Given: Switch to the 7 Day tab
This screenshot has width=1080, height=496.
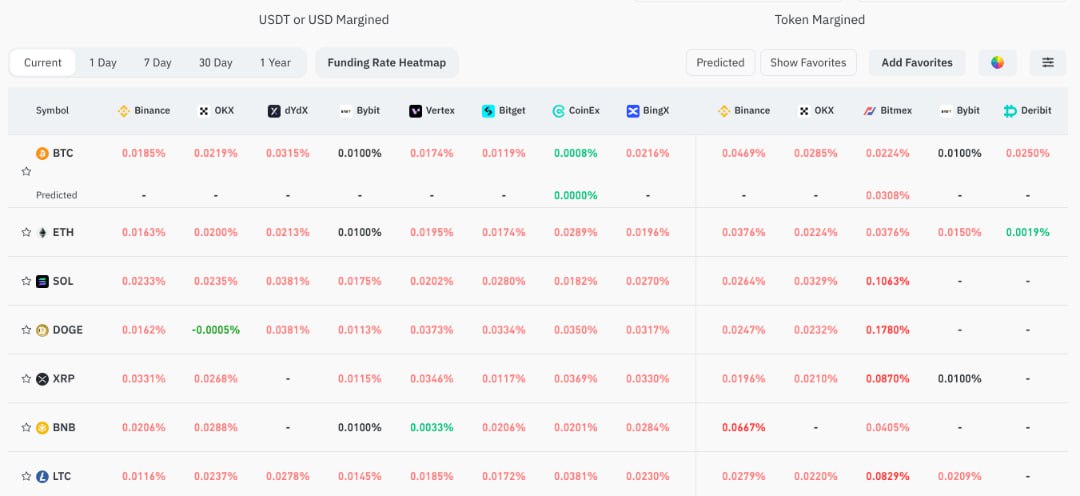Looking at the screenshot, I should point(158,63).
